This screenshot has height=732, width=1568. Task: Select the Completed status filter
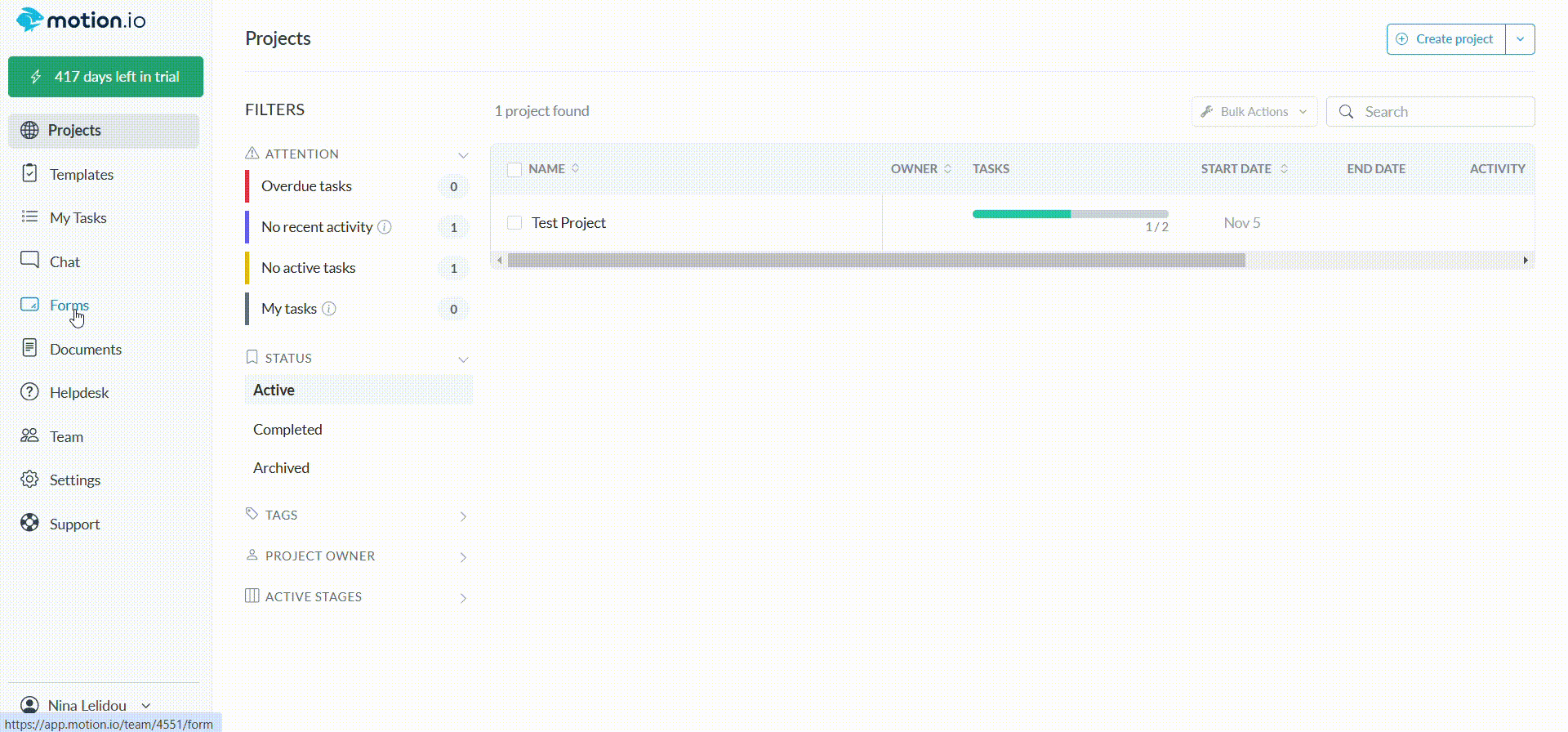[x=287, y=430]
